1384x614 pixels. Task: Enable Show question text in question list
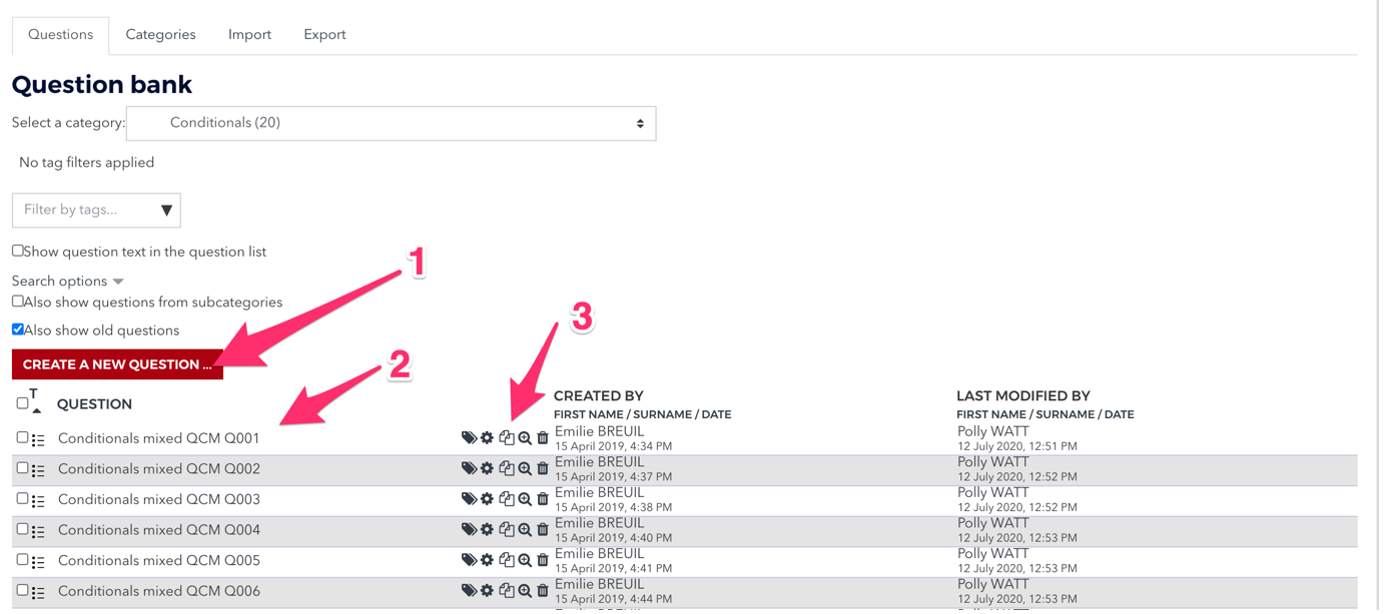click(x=18, y=251)
